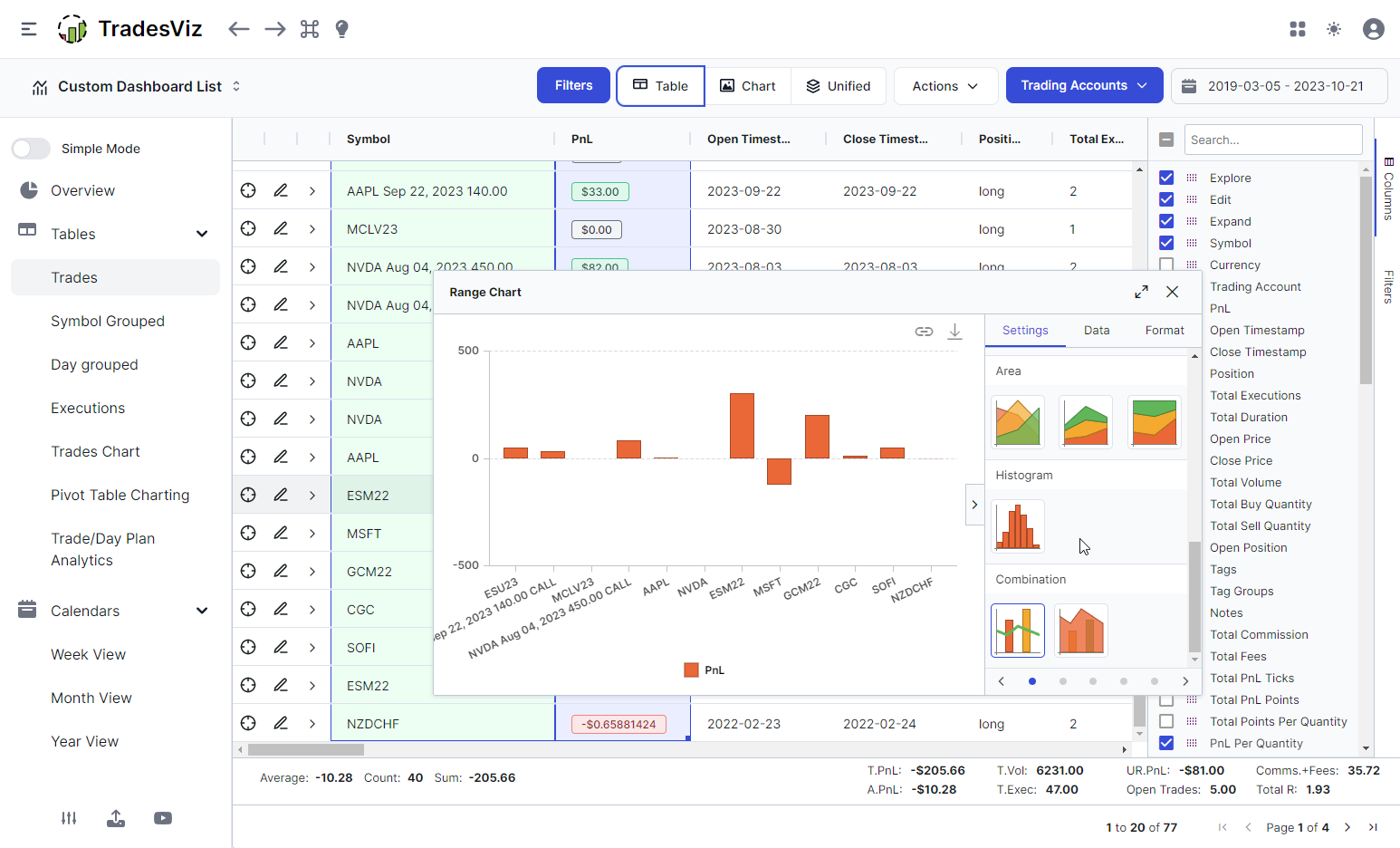This screenshot has height=848, width=1400.
Task: Collapse the Tables section chevron
Action: (x=202, y=234)
